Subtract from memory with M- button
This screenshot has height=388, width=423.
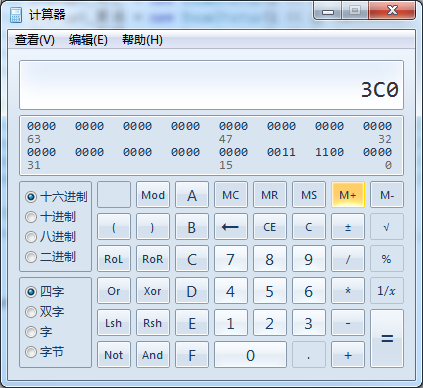tap(387, 195)
